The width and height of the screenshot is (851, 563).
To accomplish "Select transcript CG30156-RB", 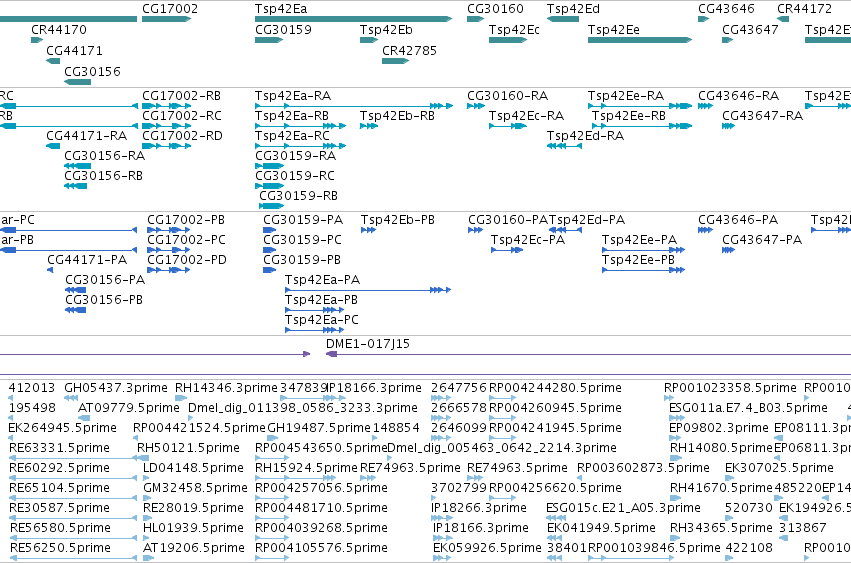I will pos(103,176).
